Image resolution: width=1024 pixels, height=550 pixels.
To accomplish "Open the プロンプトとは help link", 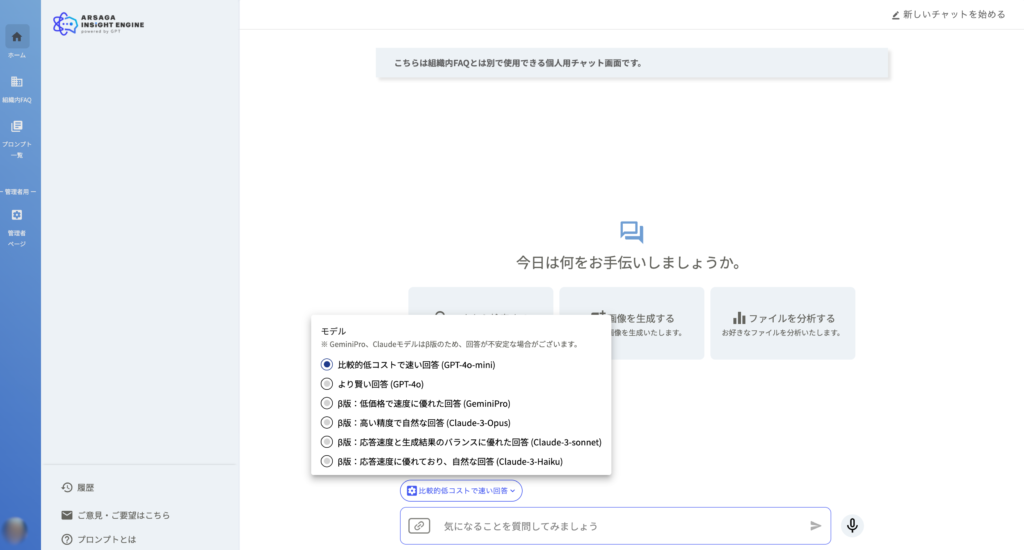I will tap(104, 540).
